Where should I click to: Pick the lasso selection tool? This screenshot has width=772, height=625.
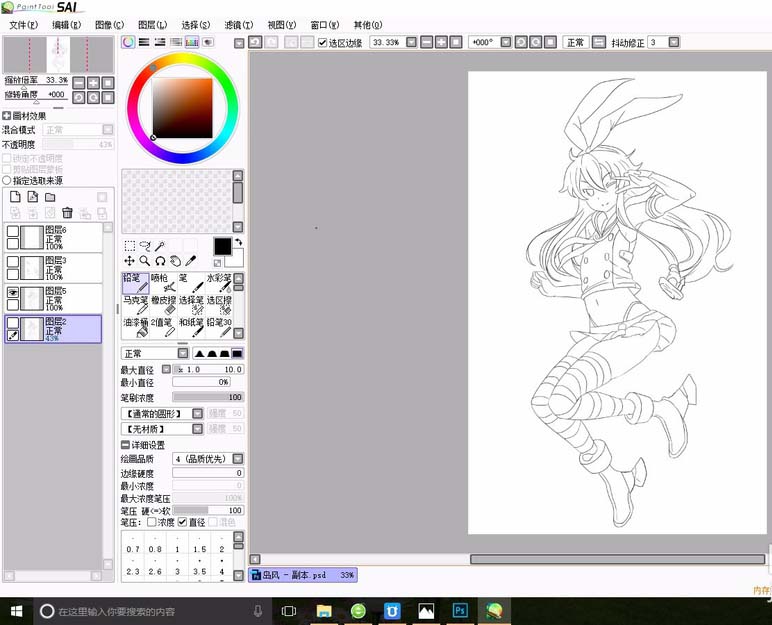click(x=145, y=246)
